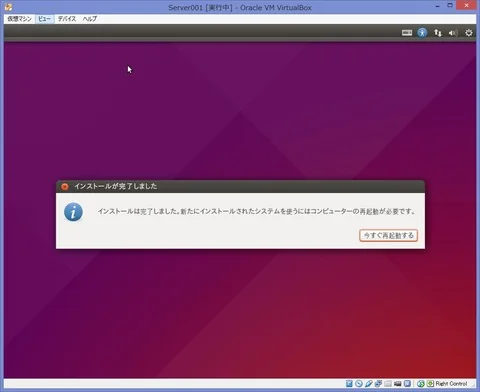Image resolution: width=480 pixels, height=392 pixels.
Task: Open the Ubuntu system gear menu
Action: click(x=469, y=33)
